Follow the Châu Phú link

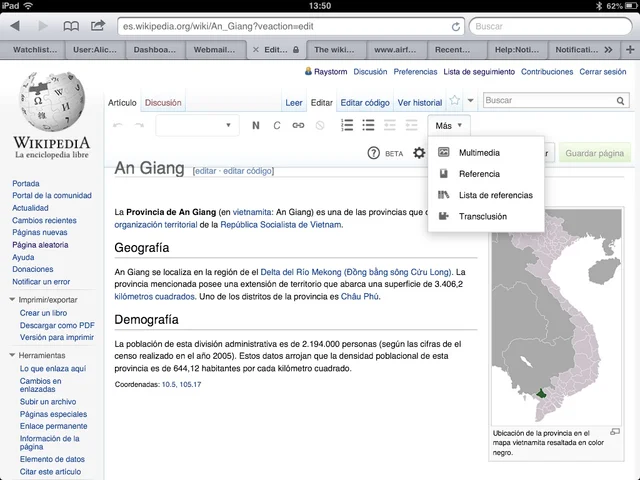[x=360, y=297]
